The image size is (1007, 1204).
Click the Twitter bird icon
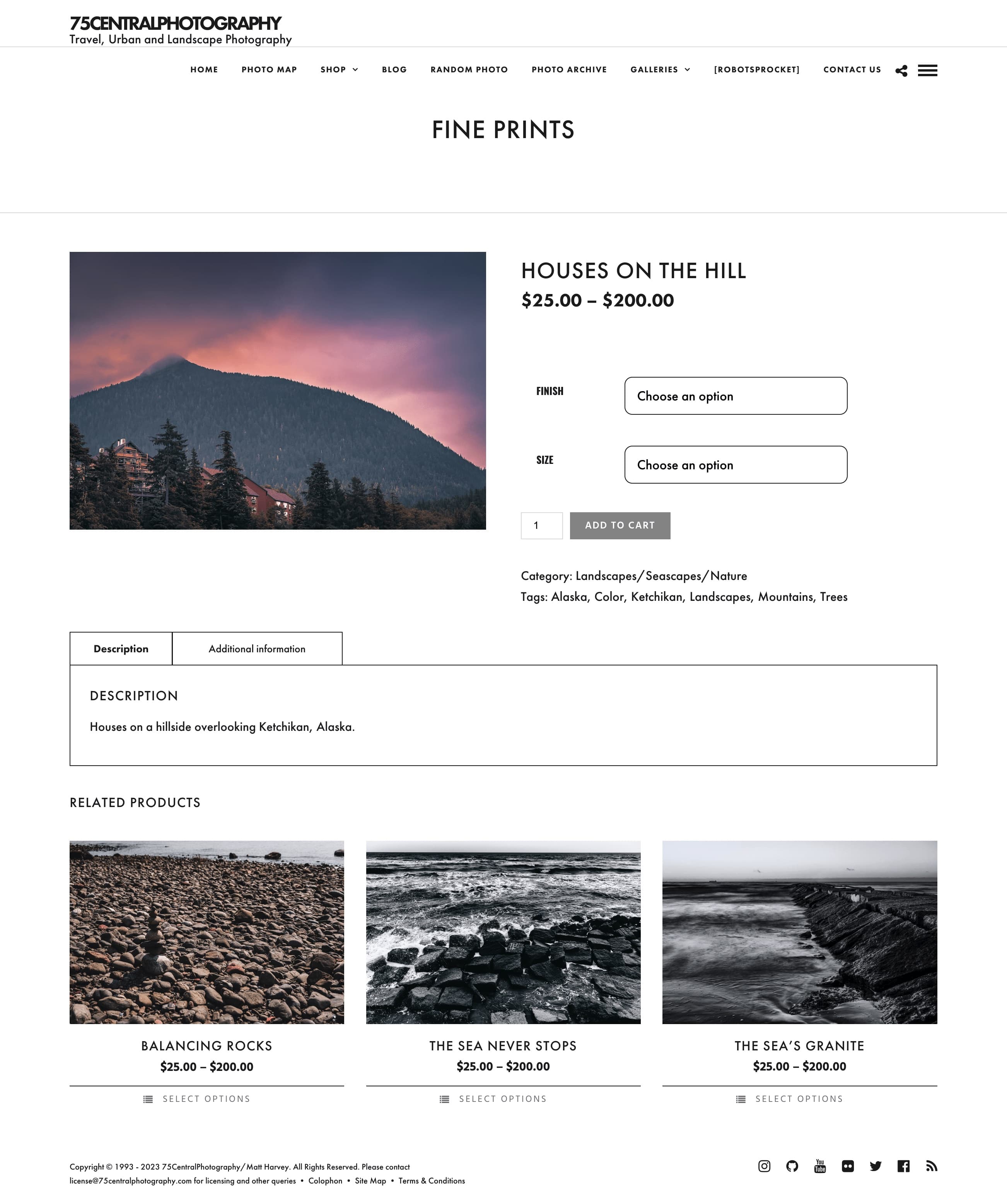[x=876, y=1166]
